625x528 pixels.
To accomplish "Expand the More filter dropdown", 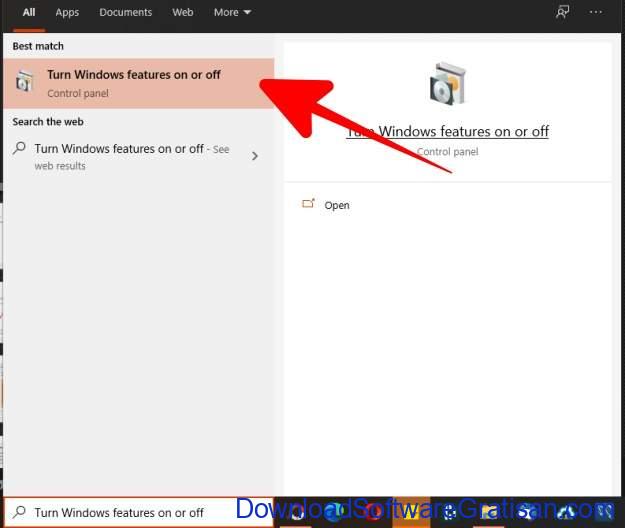I will click(232, 13).
